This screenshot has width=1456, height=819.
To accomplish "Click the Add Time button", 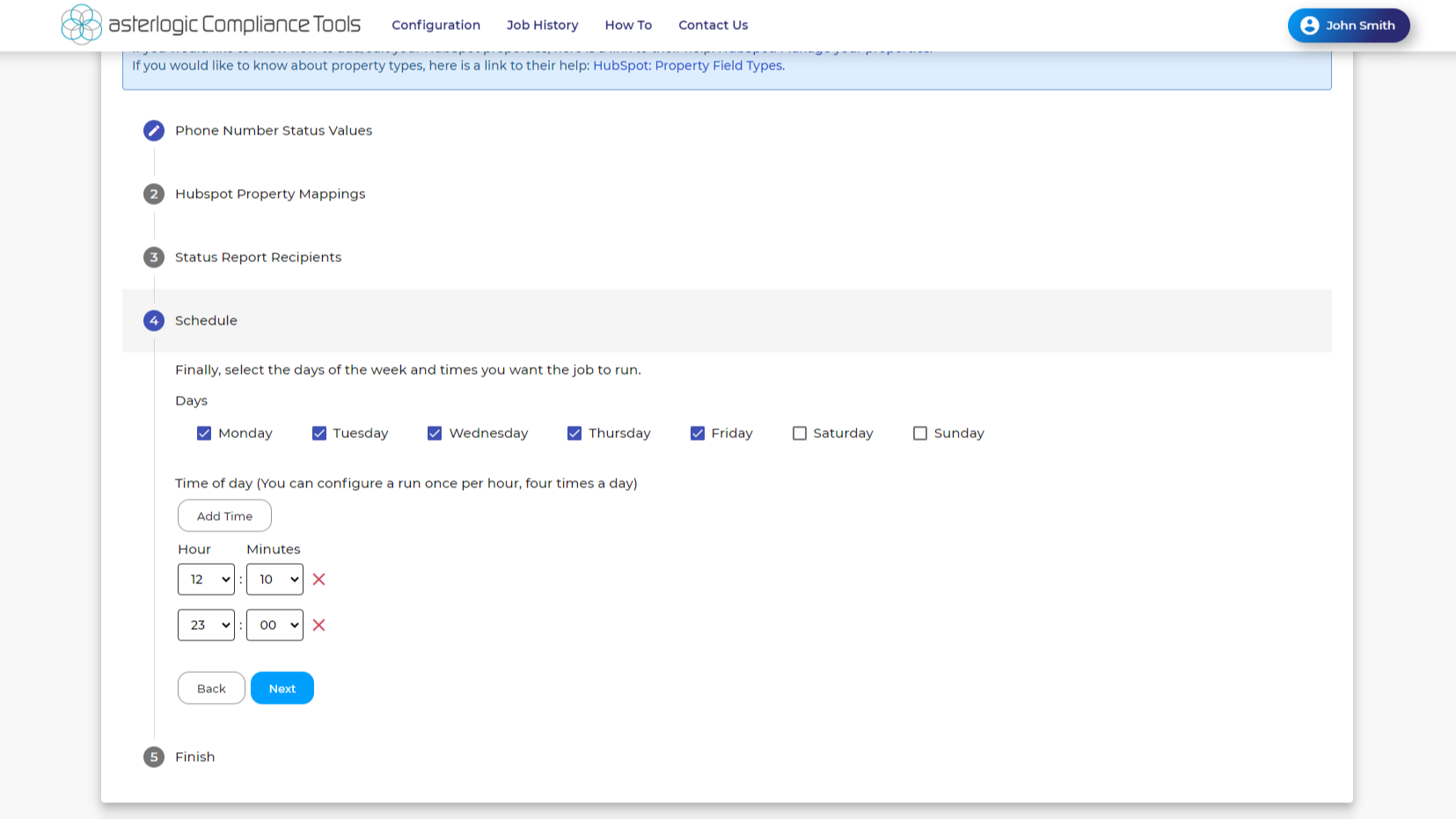I will coord(224,516).
